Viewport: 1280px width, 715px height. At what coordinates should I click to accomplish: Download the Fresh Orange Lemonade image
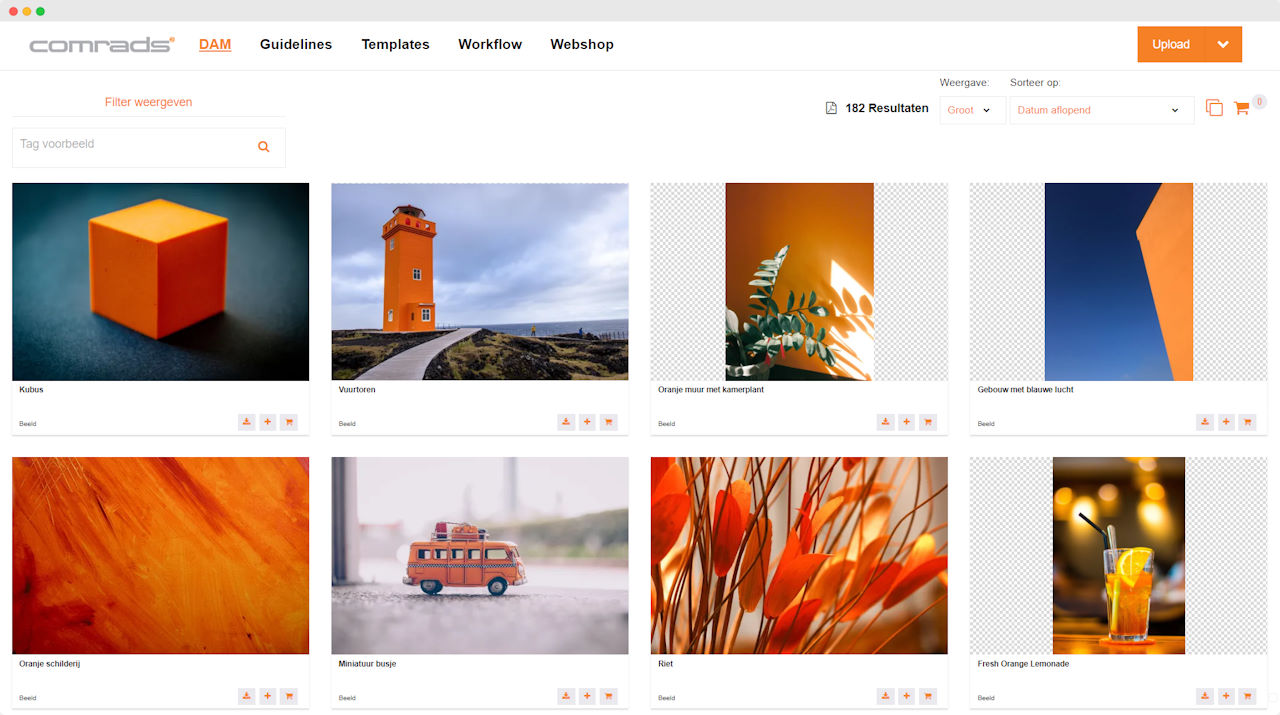[x=1205, y=696]
